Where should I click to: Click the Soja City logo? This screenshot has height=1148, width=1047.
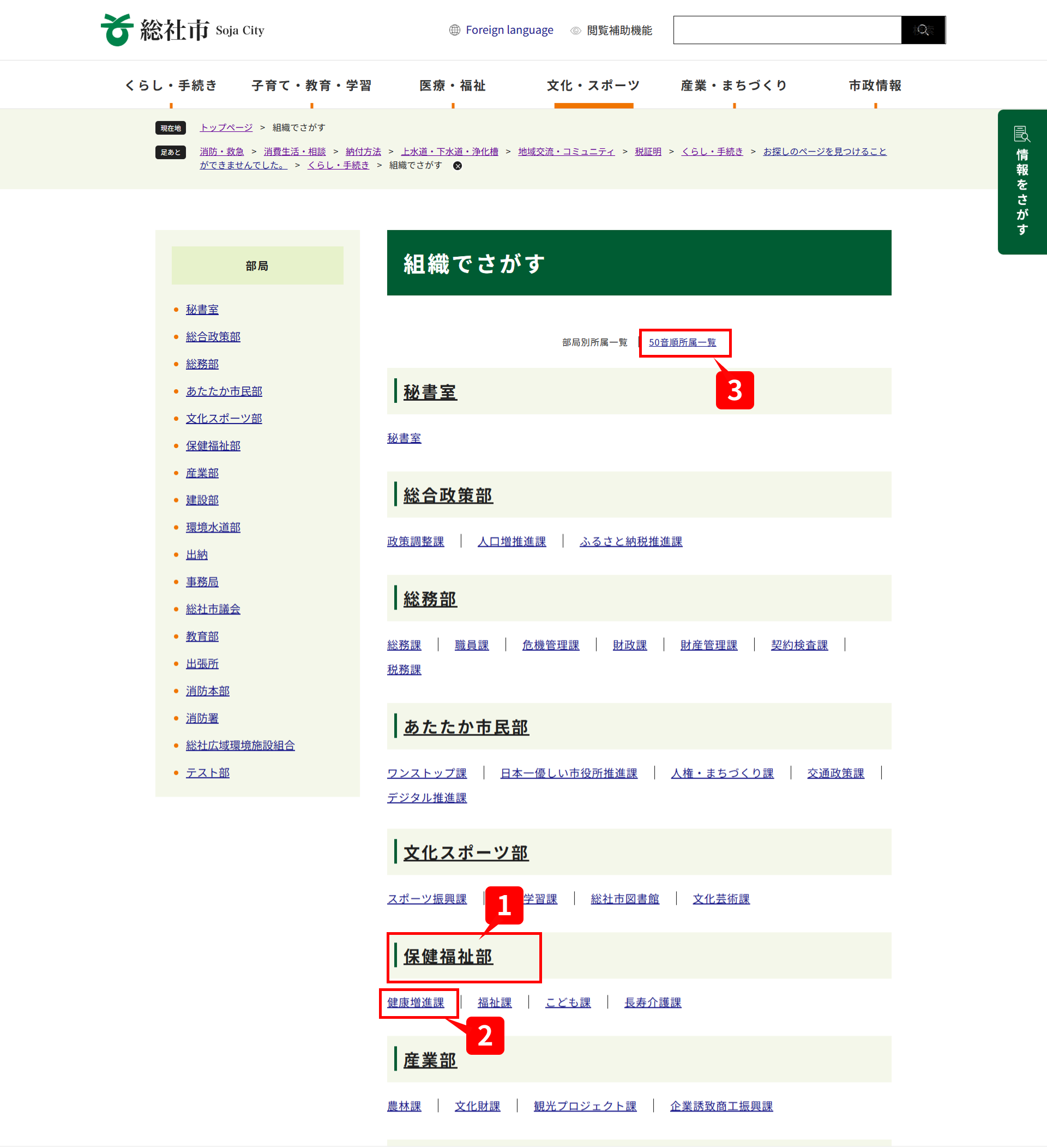click(182, 29)
